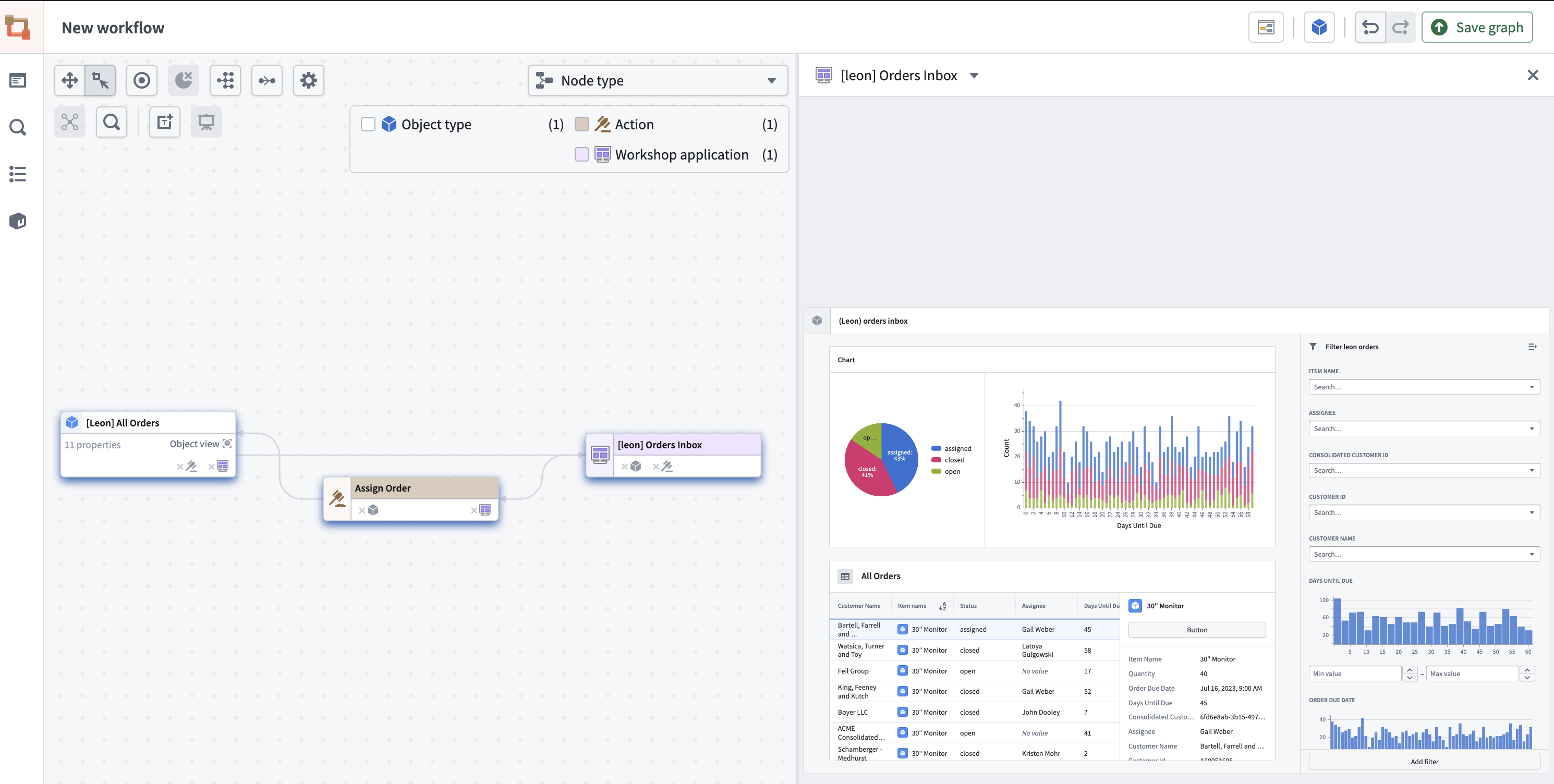Expand the [leon] Orders Inbox title dropdown

tap(974, 76)
